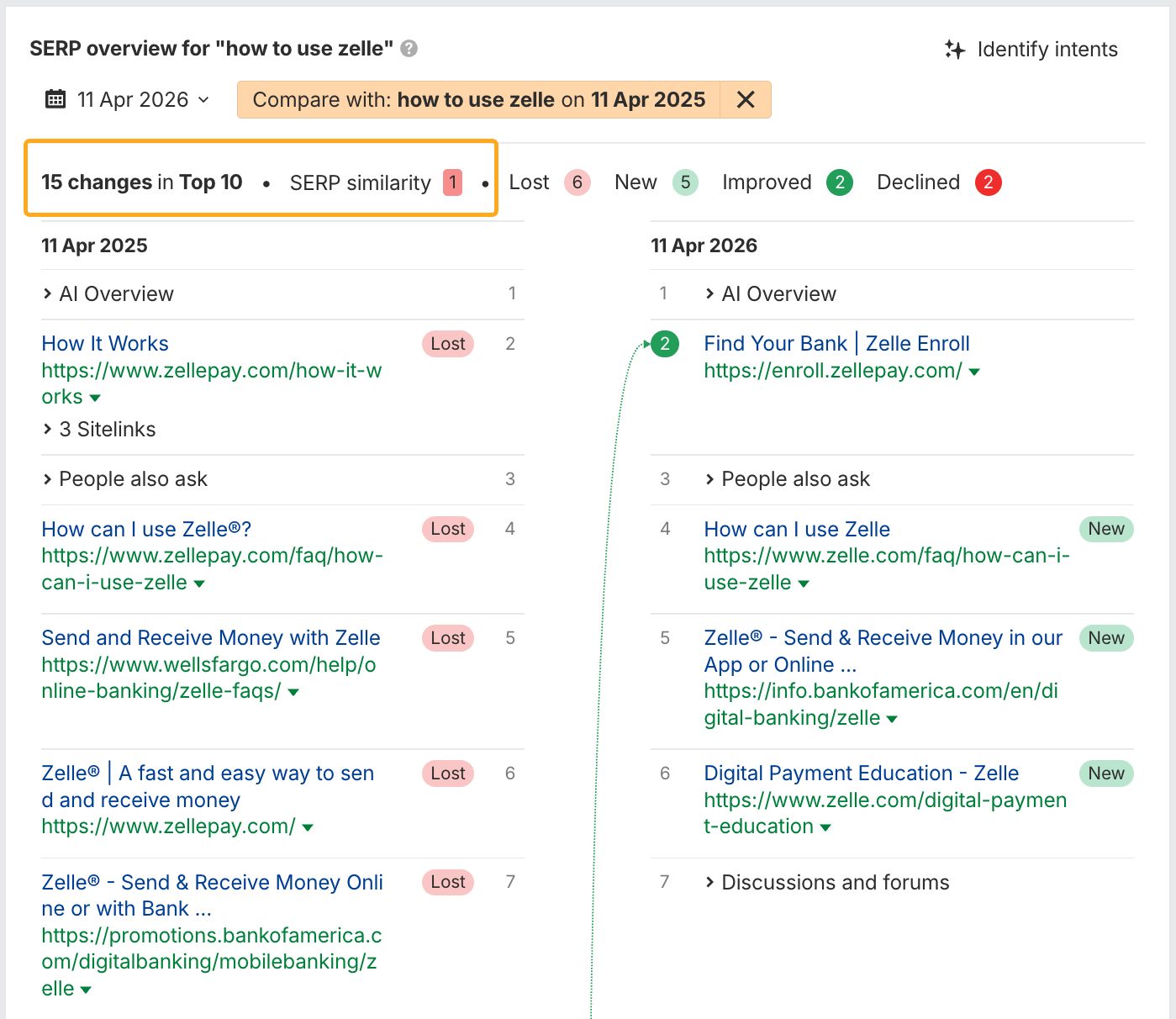The height and width of the screenshot is (1019, 1176).
Task: Open the How can I use Zelle®? link
Action: point(146,529)
